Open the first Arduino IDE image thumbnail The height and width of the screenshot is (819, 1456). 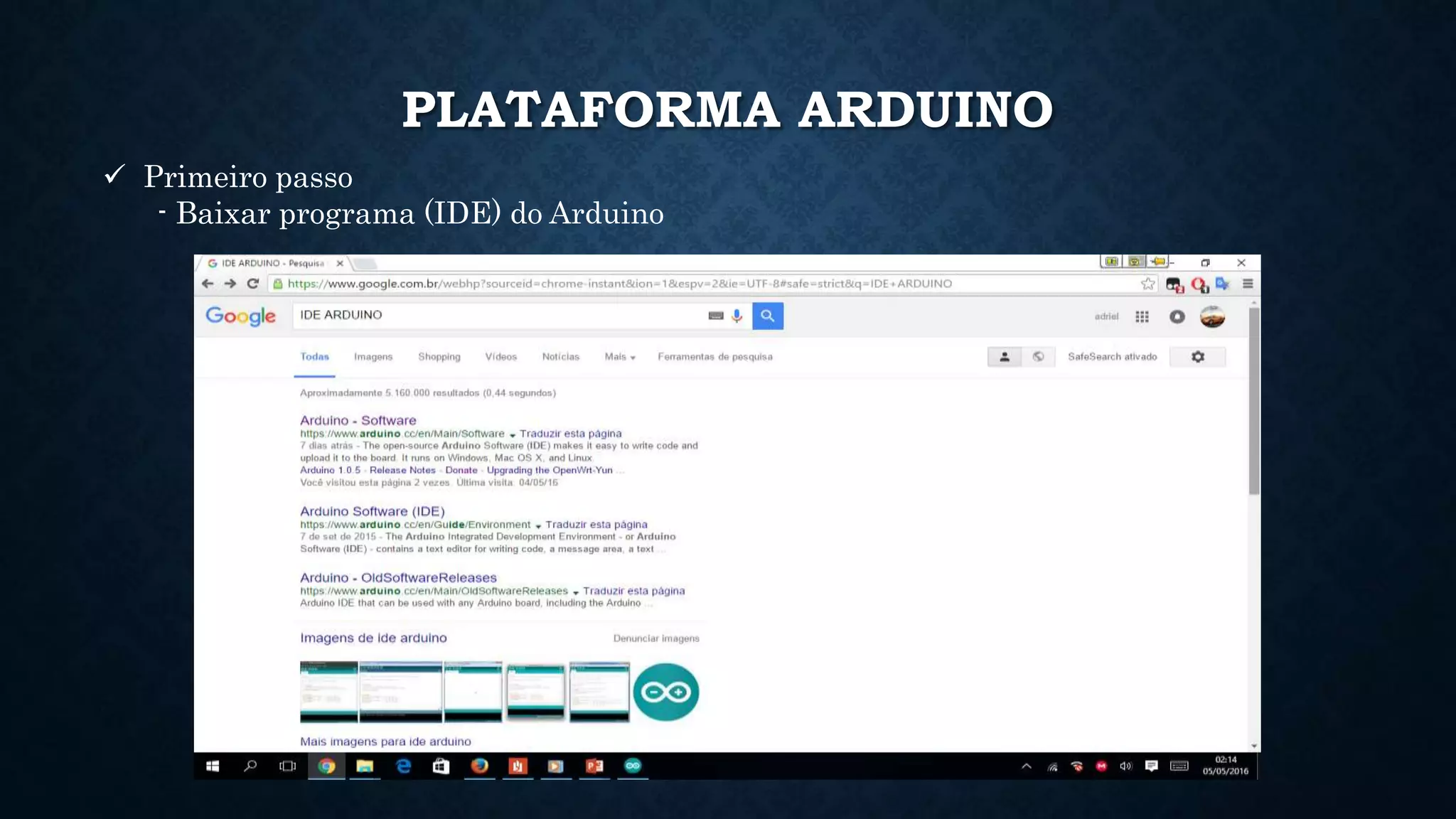328,692
